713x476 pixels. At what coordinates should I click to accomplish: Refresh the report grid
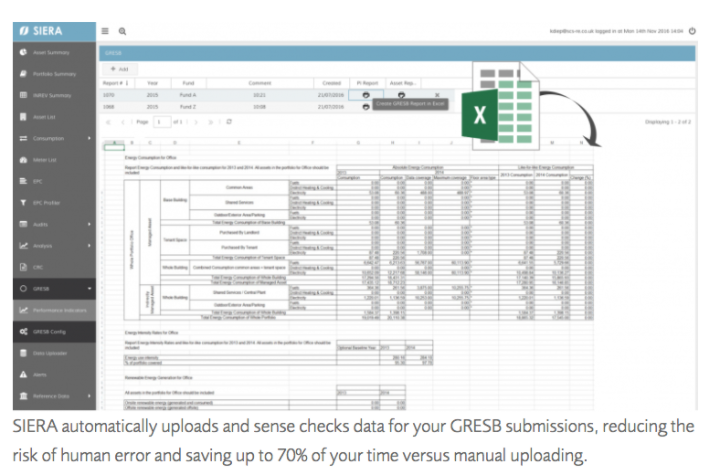[x=229, y=121]
